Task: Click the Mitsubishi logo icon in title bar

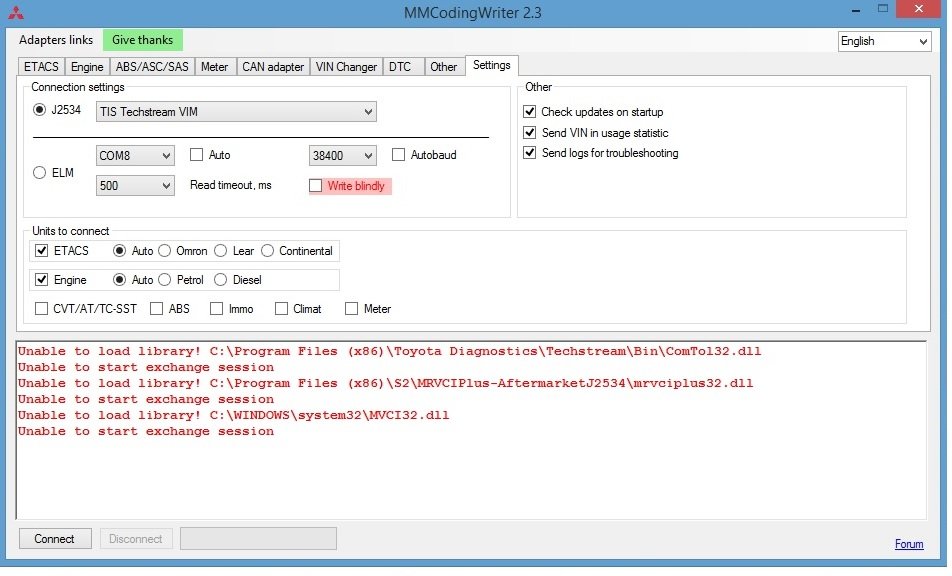Action: 16,13
